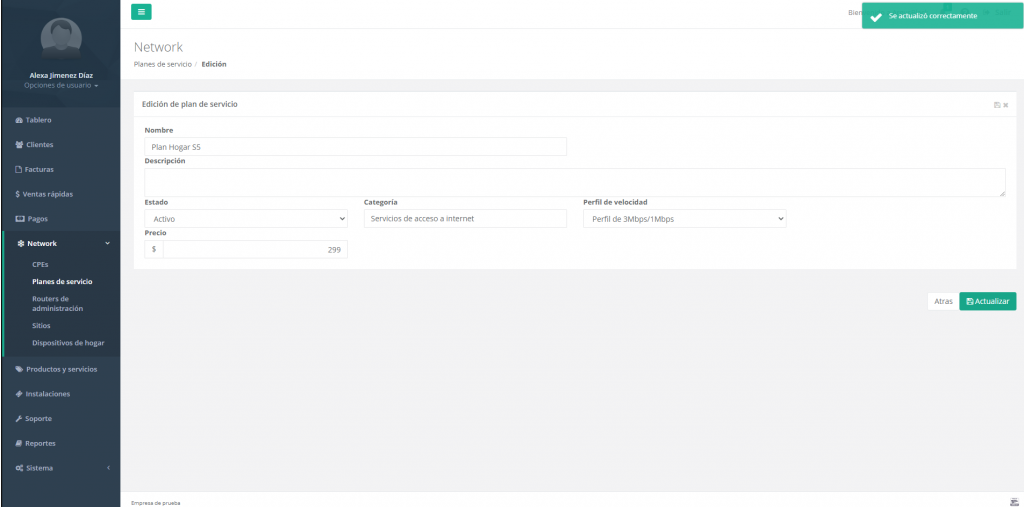The width and height of the screenshot is (1024, 507).
Task: Click the Planes de servicio breadcrumb link
Action: 163,65
